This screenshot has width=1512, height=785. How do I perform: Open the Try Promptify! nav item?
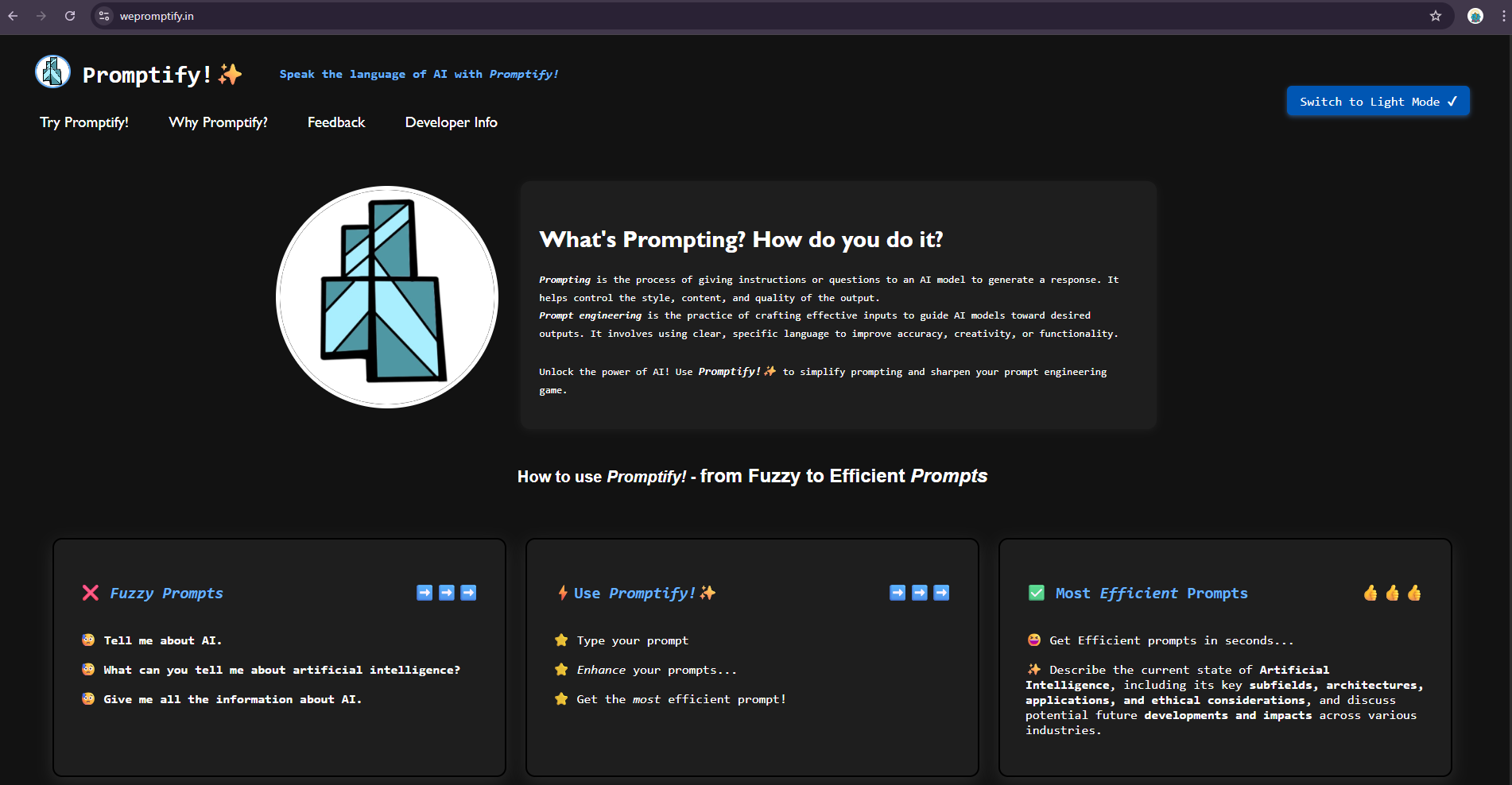click(x=84, y=122)
